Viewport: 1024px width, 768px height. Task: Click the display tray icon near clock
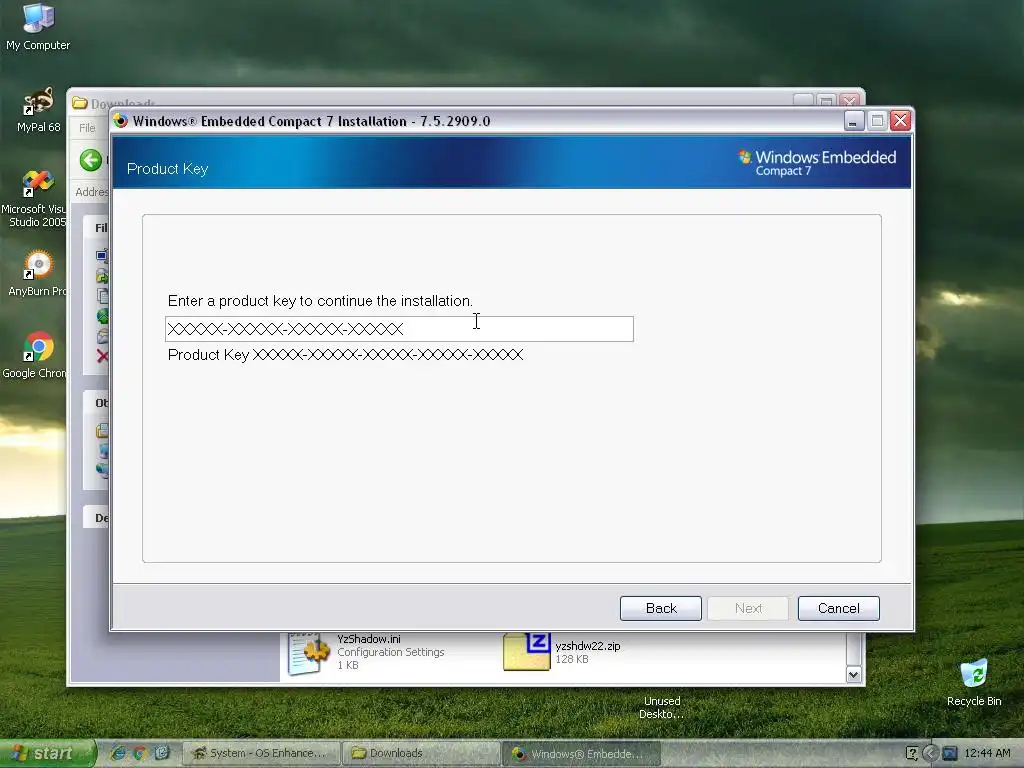(x=950, y=754)
